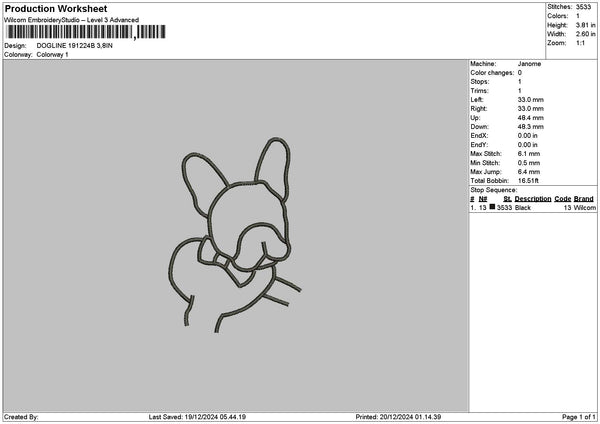Click the Created By: footer label

21,417
